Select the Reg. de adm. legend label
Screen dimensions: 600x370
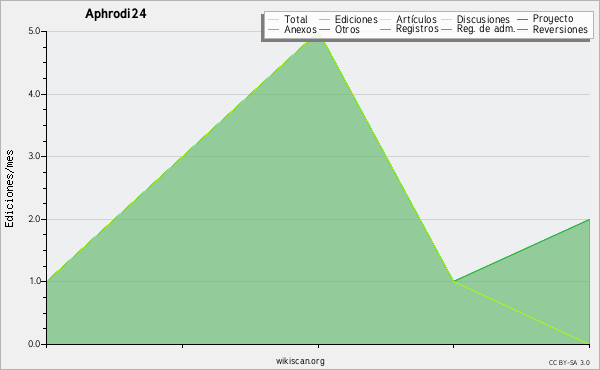[486, 29]
